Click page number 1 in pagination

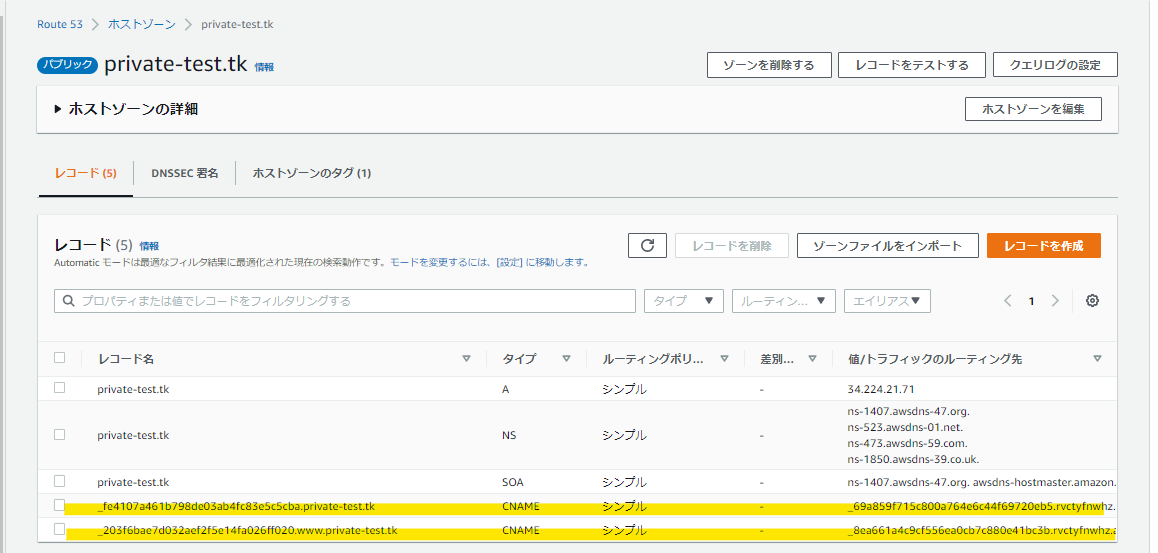[x=1032, y=301]
